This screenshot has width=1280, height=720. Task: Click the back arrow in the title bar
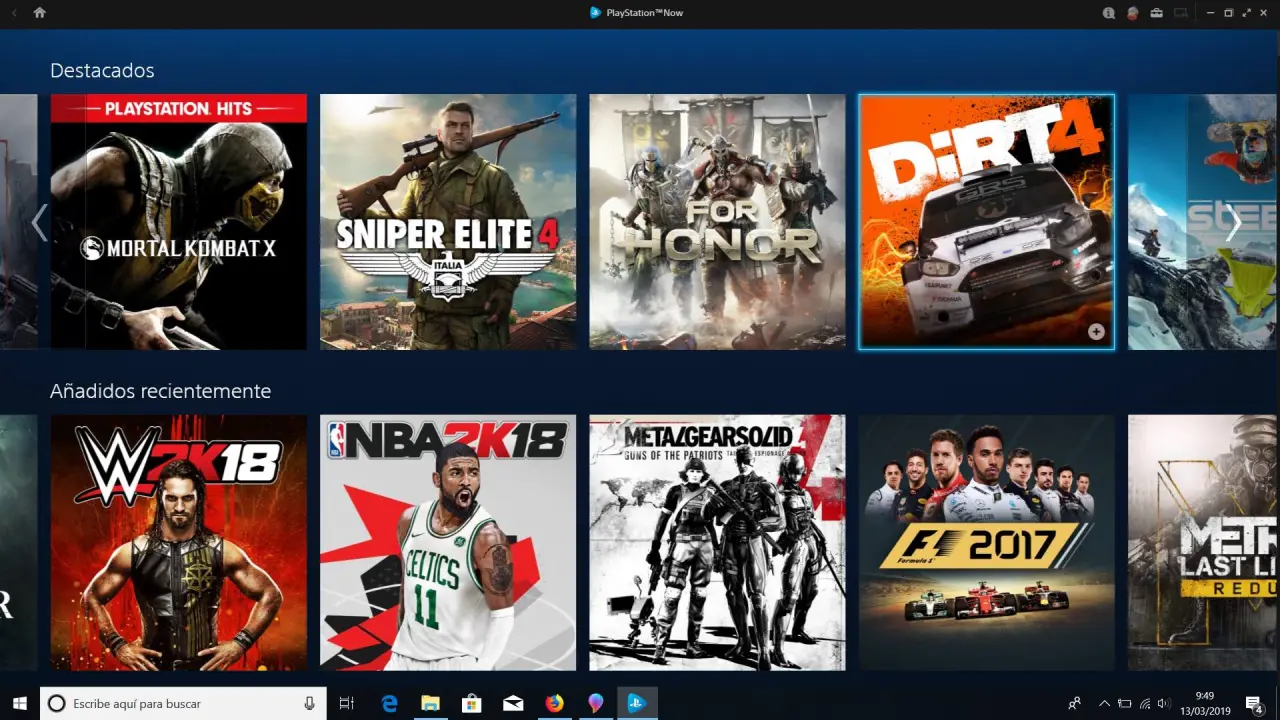[x=14, y=13]
